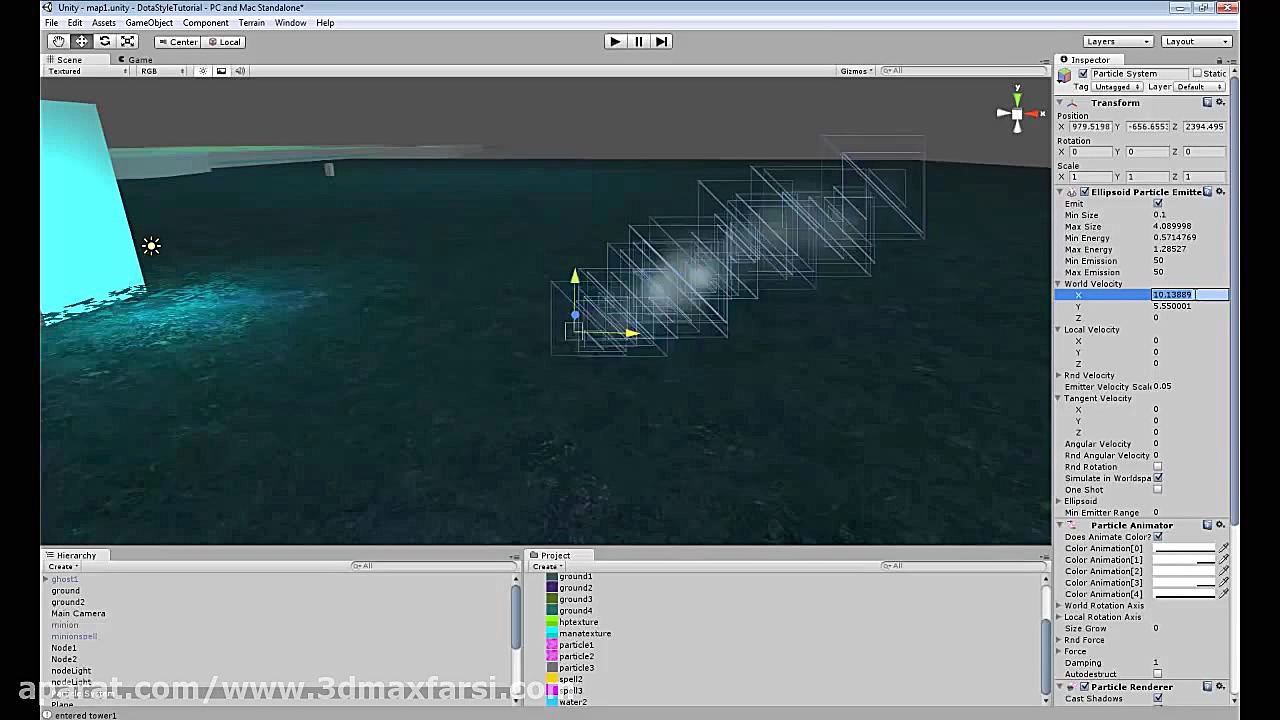Open Color Animation[4] color swatch
The width and height of the screenshot is (1280, 720).
pos(1185,594)
